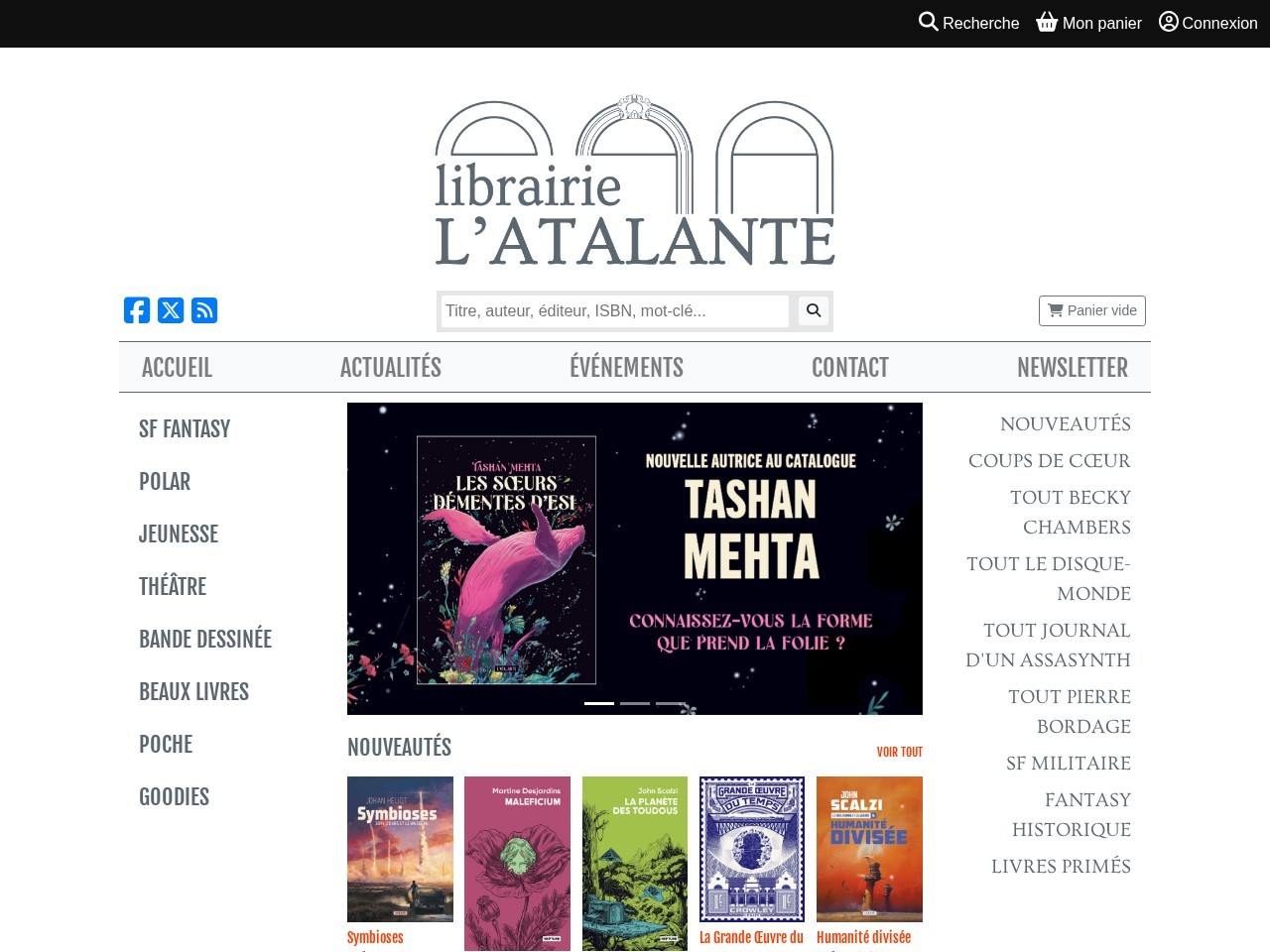
Task: Click the magnifier button beside the search field
Action: [814, 310]
